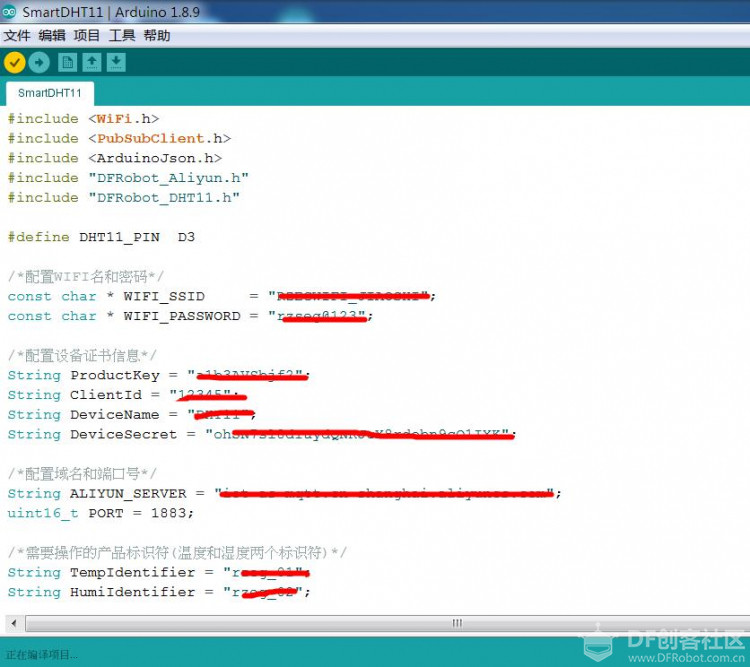Click the 'String ALIYUN_SERVER' line
The width and height of the screenshot is (750, 667).
point(285,494)
